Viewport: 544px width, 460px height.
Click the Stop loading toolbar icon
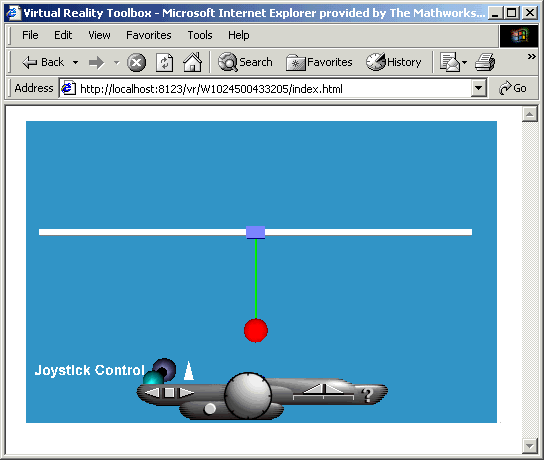tap(136, 63)
